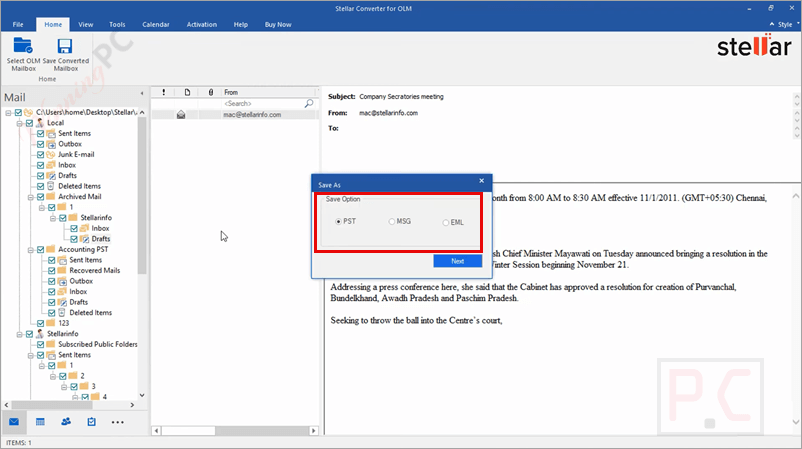This screenshot has width=802, height=449.
Task: Click folder tree vertical scrollbar down arrow
Action: (x=142, y=395)
